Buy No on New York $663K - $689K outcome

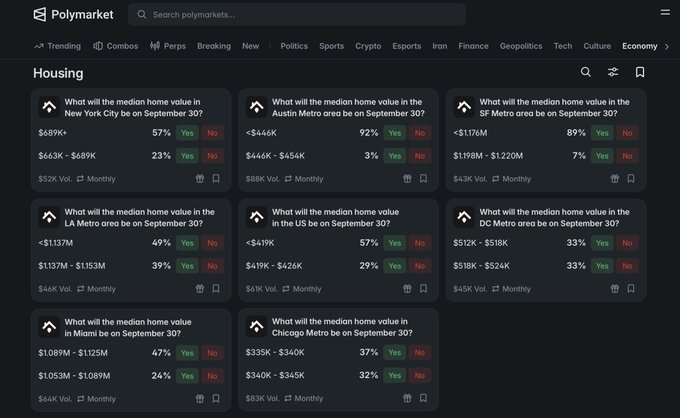212,156
